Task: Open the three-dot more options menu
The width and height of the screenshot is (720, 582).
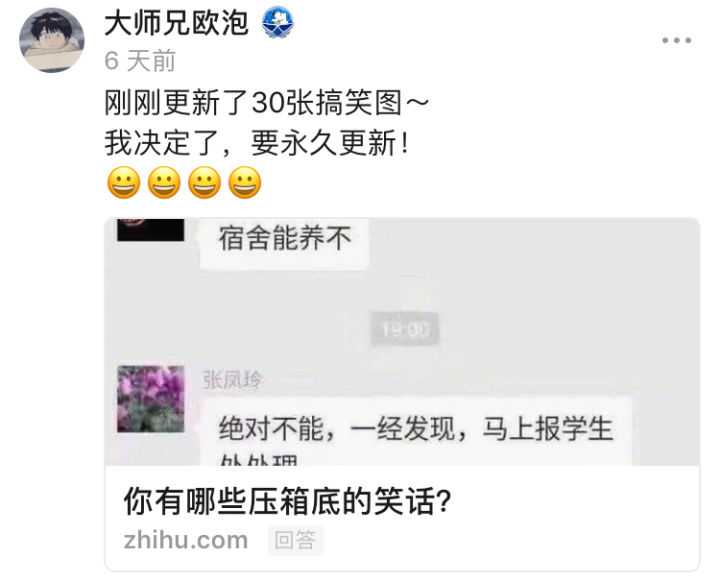Action: click(x=676, y=40)
